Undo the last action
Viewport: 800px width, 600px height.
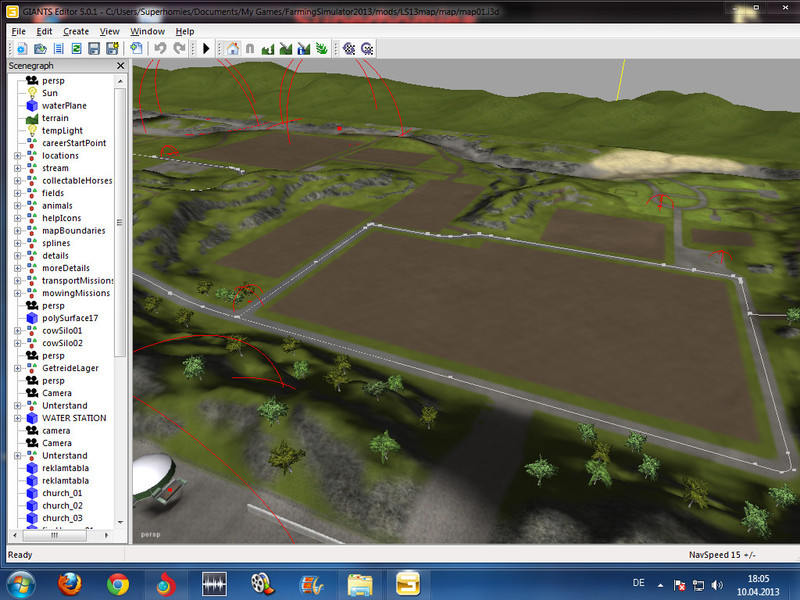(x=160, y=48)
